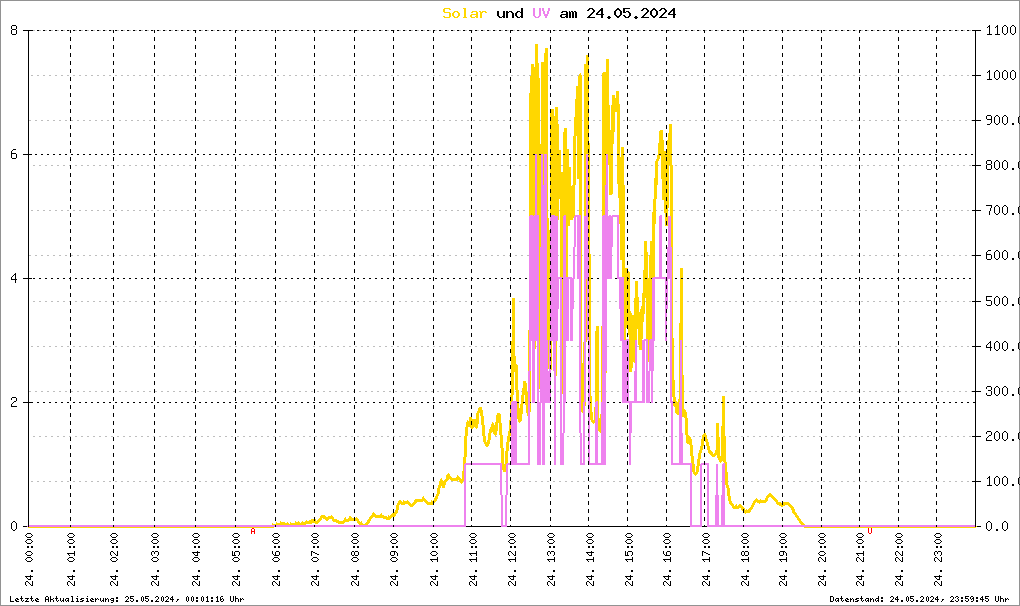Click the time label "24. 10:00"
1020x606 pixels.
(x=434, y=560)
